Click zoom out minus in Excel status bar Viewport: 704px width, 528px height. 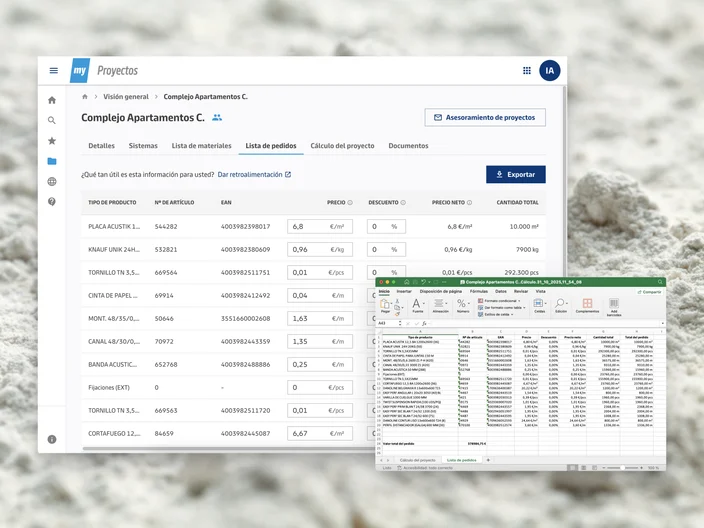(603, 468)
